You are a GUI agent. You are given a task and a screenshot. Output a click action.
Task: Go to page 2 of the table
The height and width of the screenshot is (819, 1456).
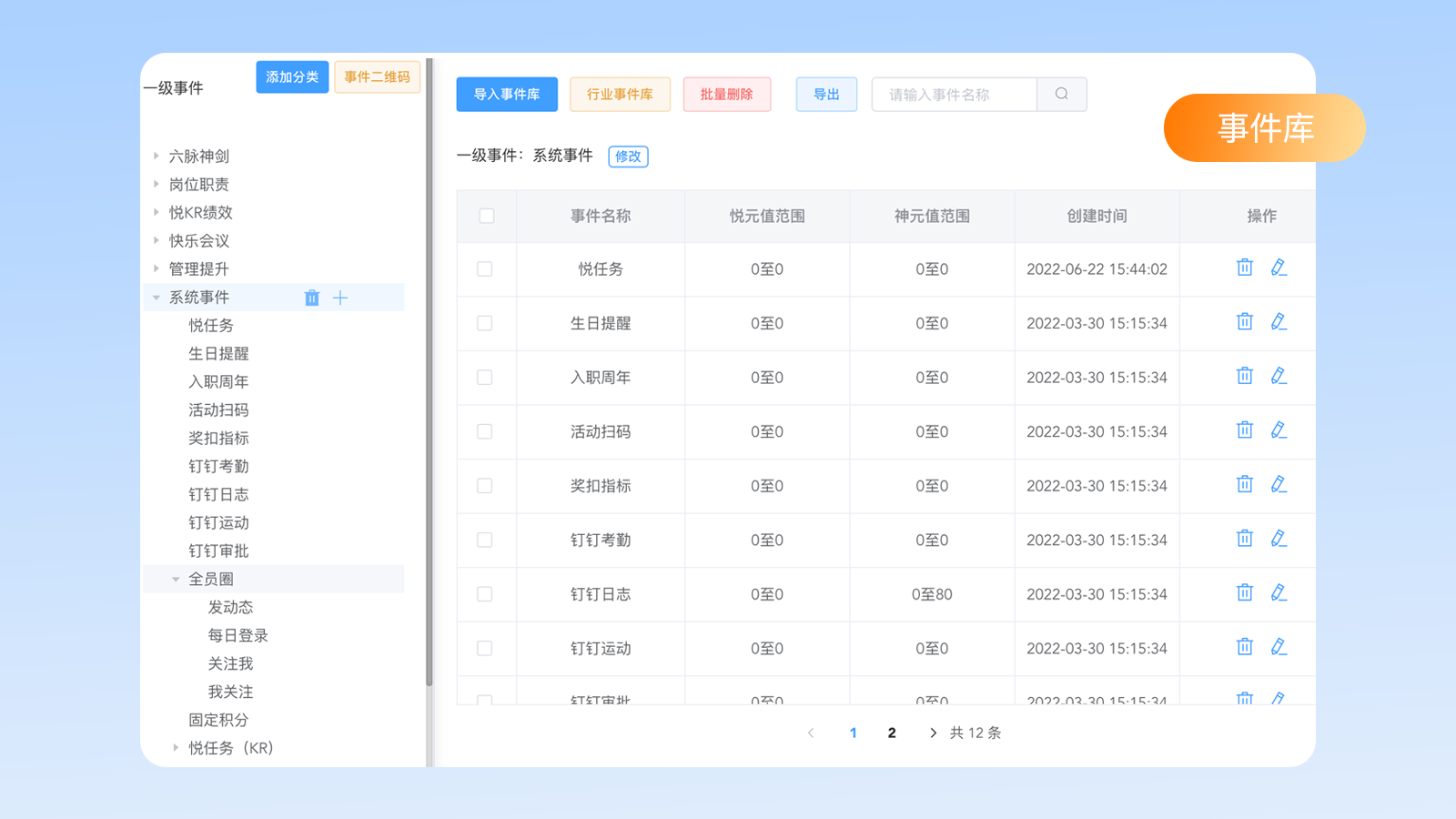(892, 733)
